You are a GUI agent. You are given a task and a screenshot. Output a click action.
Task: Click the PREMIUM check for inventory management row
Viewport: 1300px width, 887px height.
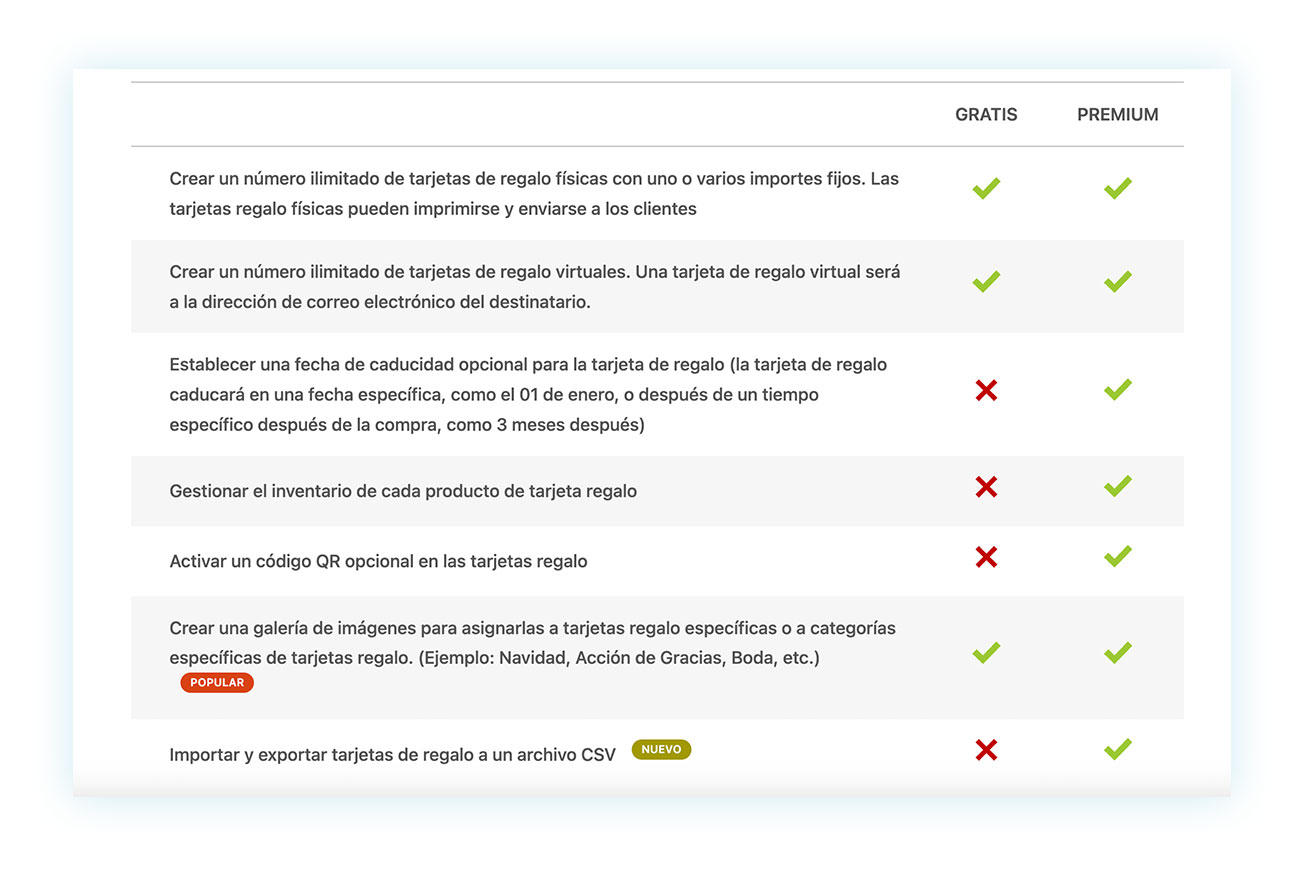pyautogui.click(x=1118, y=486)
